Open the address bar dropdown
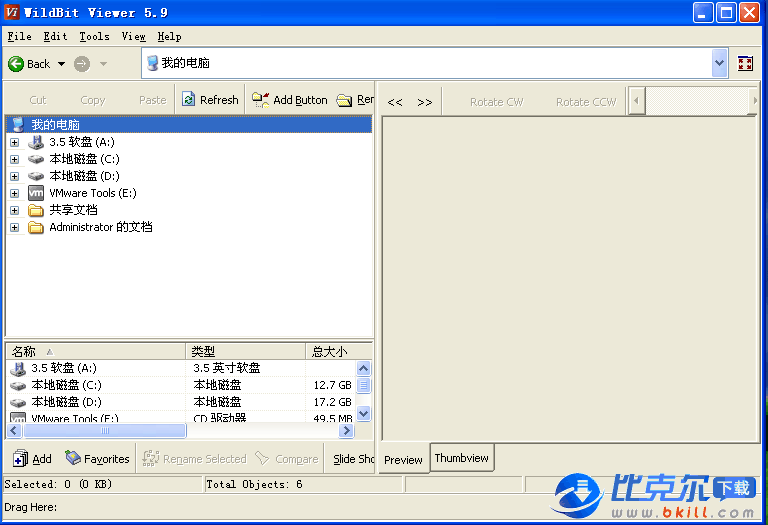This screenshot has width=768, height=525. coord(719,63)
